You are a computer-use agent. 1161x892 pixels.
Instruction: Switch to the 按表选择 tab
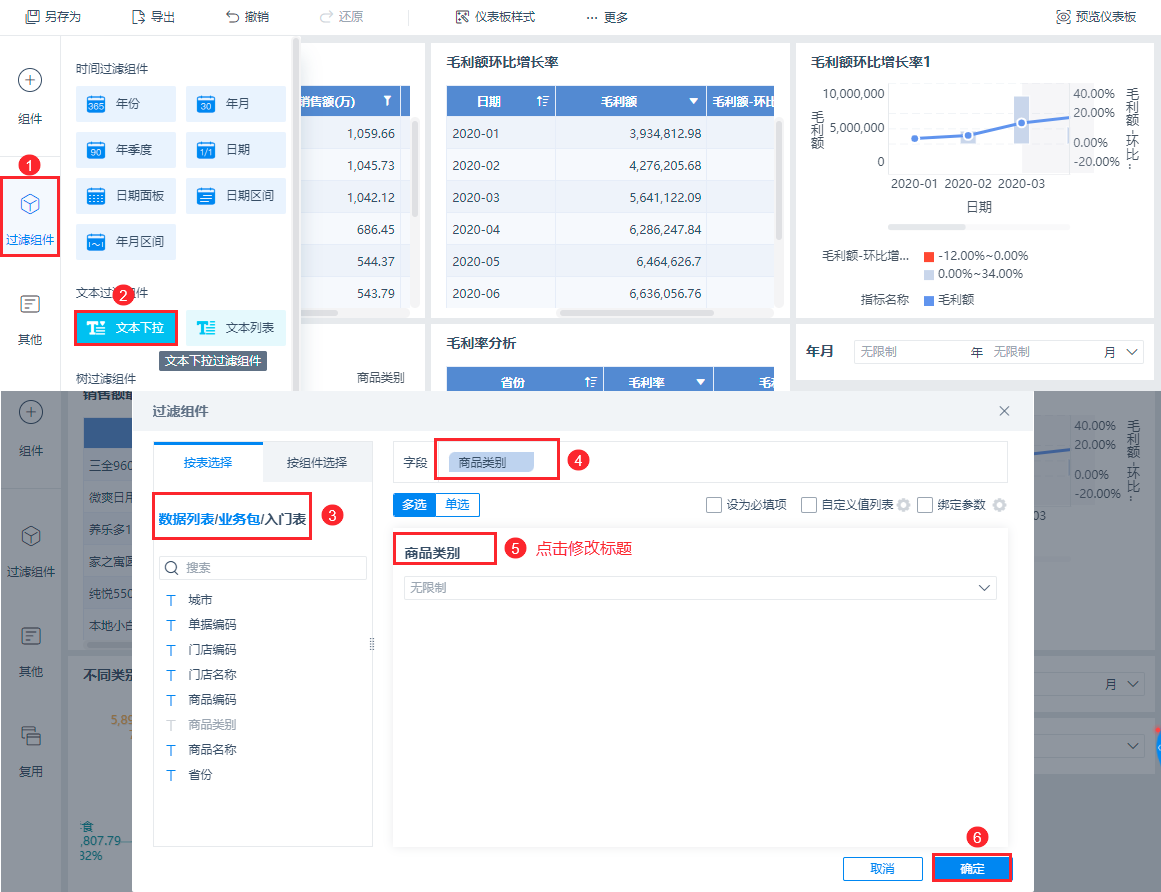click(x=208, y=463)
